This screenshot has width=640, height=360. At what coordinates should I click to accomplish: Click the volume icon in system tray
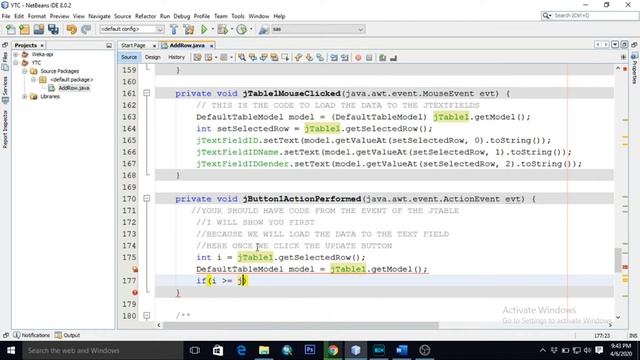click(587, 350)
